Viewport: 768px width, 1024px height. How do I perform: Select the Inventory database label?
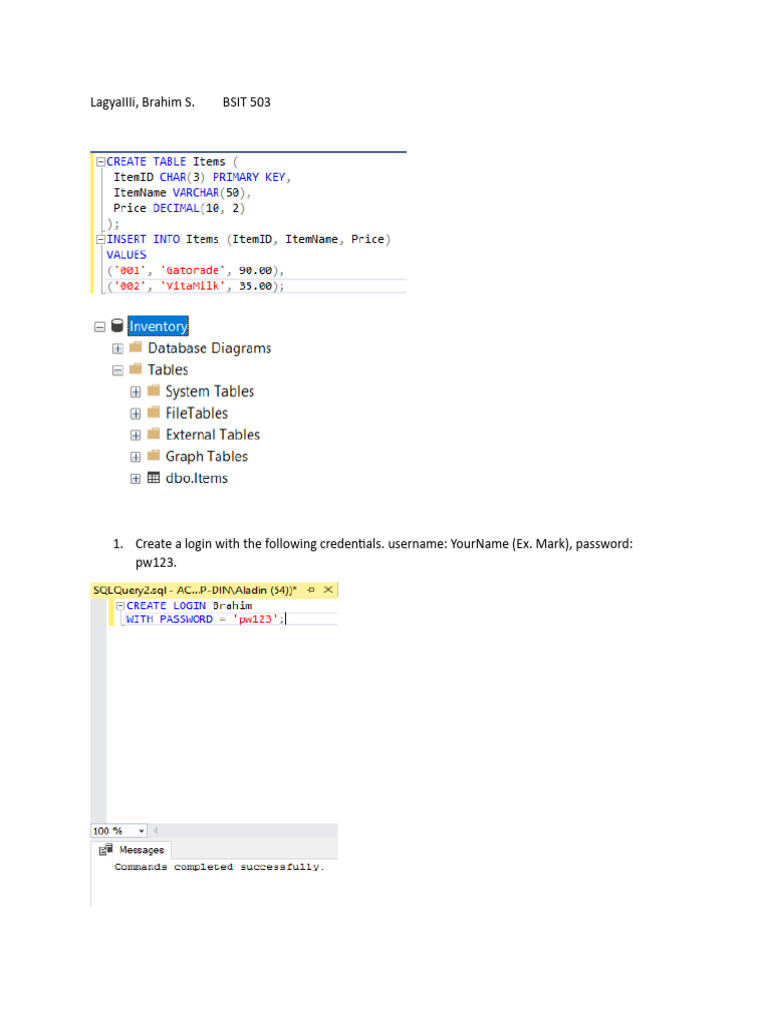(x=158, y=326)
